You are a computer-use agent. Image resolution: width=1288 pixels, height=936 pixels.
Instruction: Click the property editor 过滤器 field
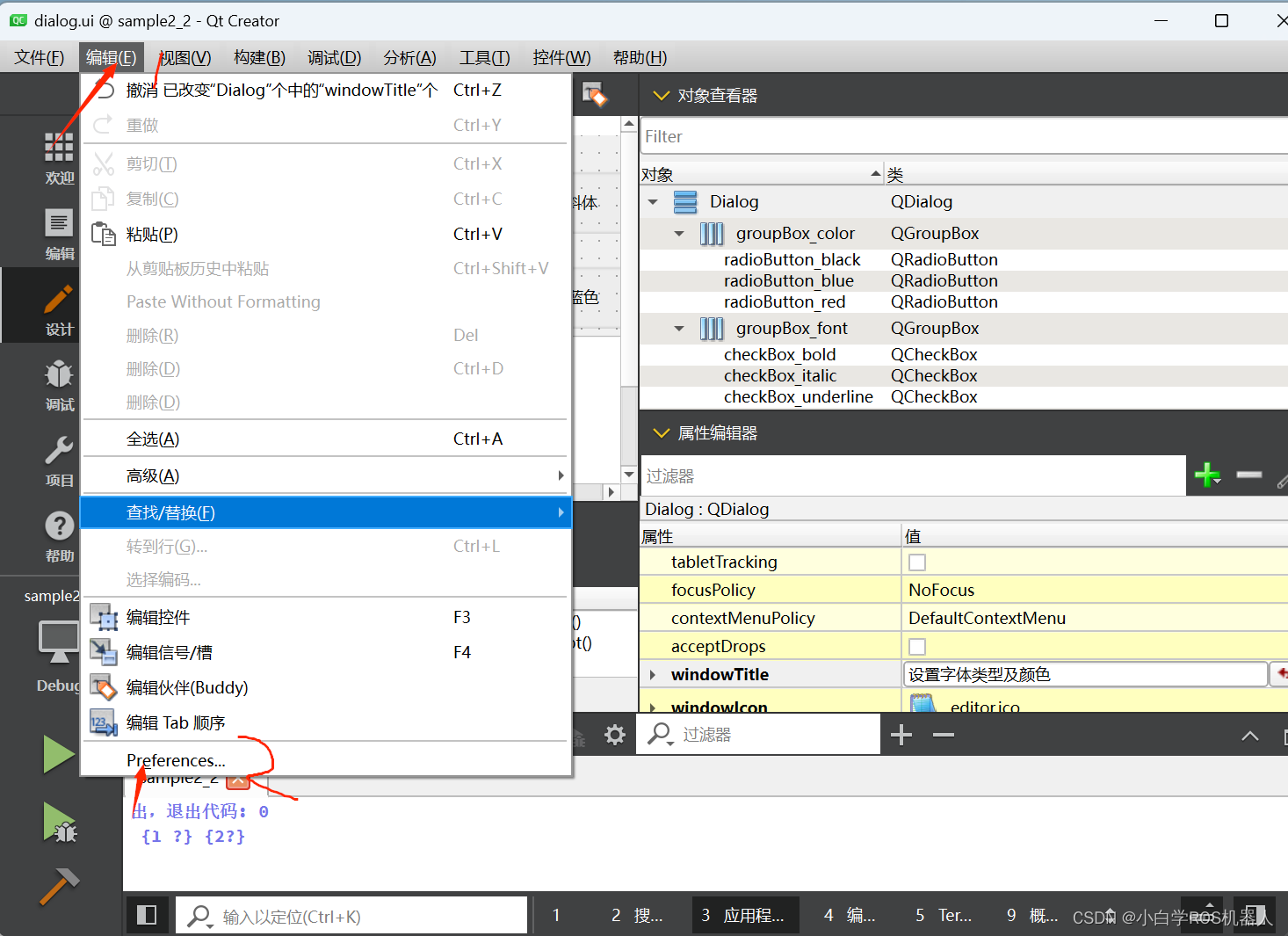click(914, 475)
